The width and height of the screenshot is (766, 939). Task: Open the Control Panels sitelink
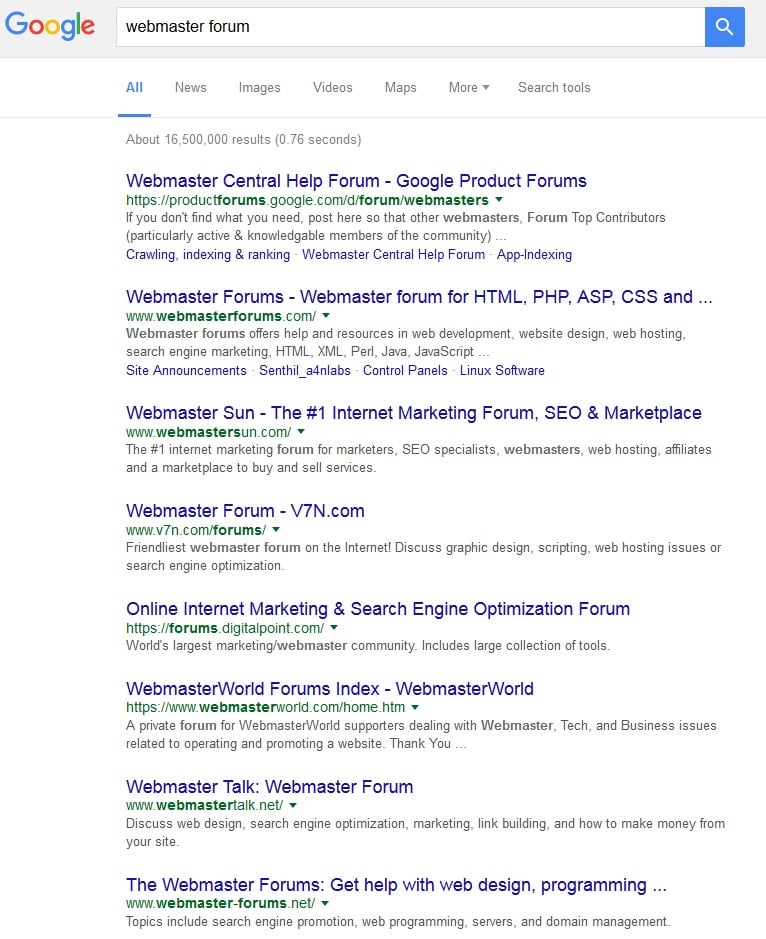405,371
